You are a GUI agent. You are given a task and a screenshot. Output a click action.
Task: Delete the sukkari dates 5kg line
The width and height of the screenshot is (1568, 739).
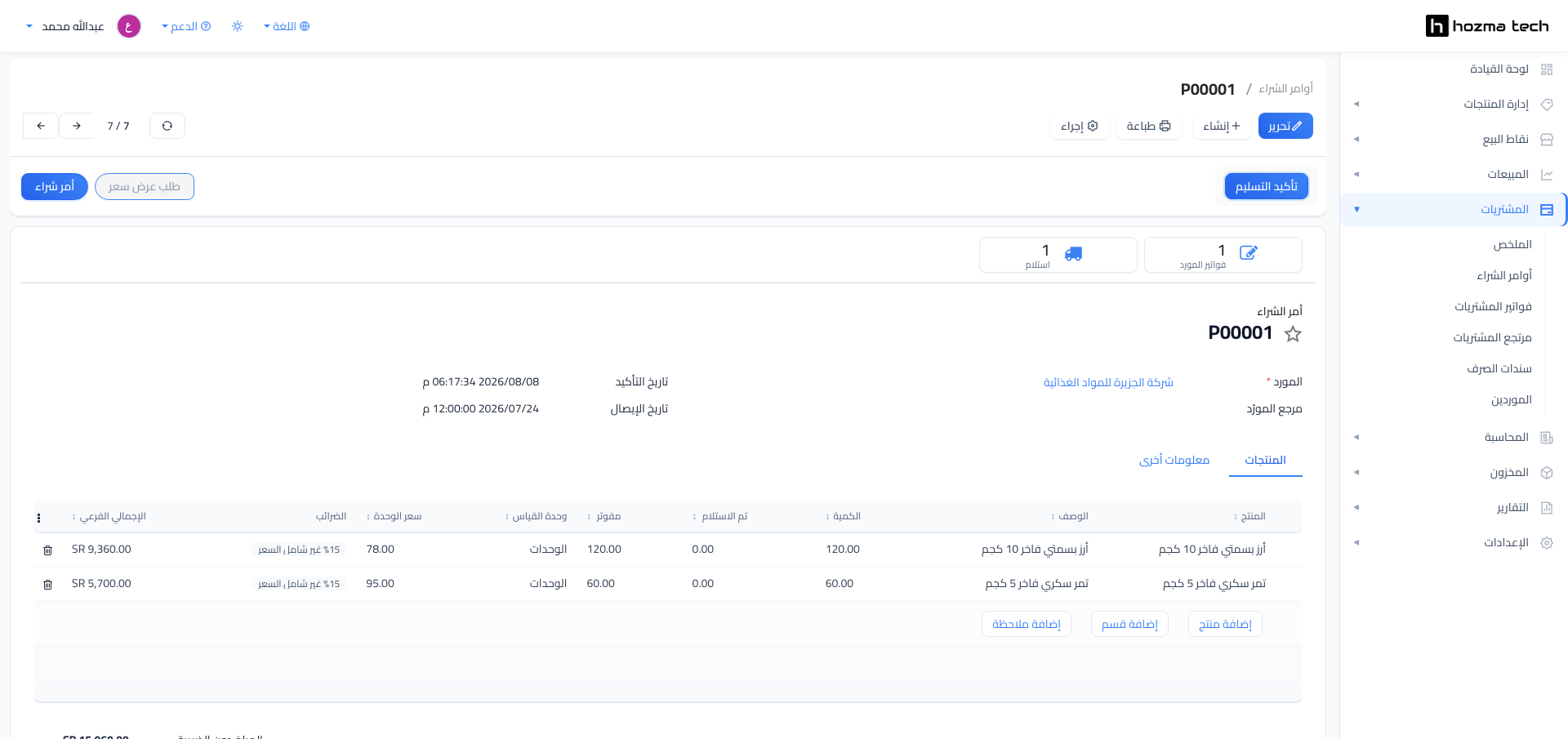[48, 585]
